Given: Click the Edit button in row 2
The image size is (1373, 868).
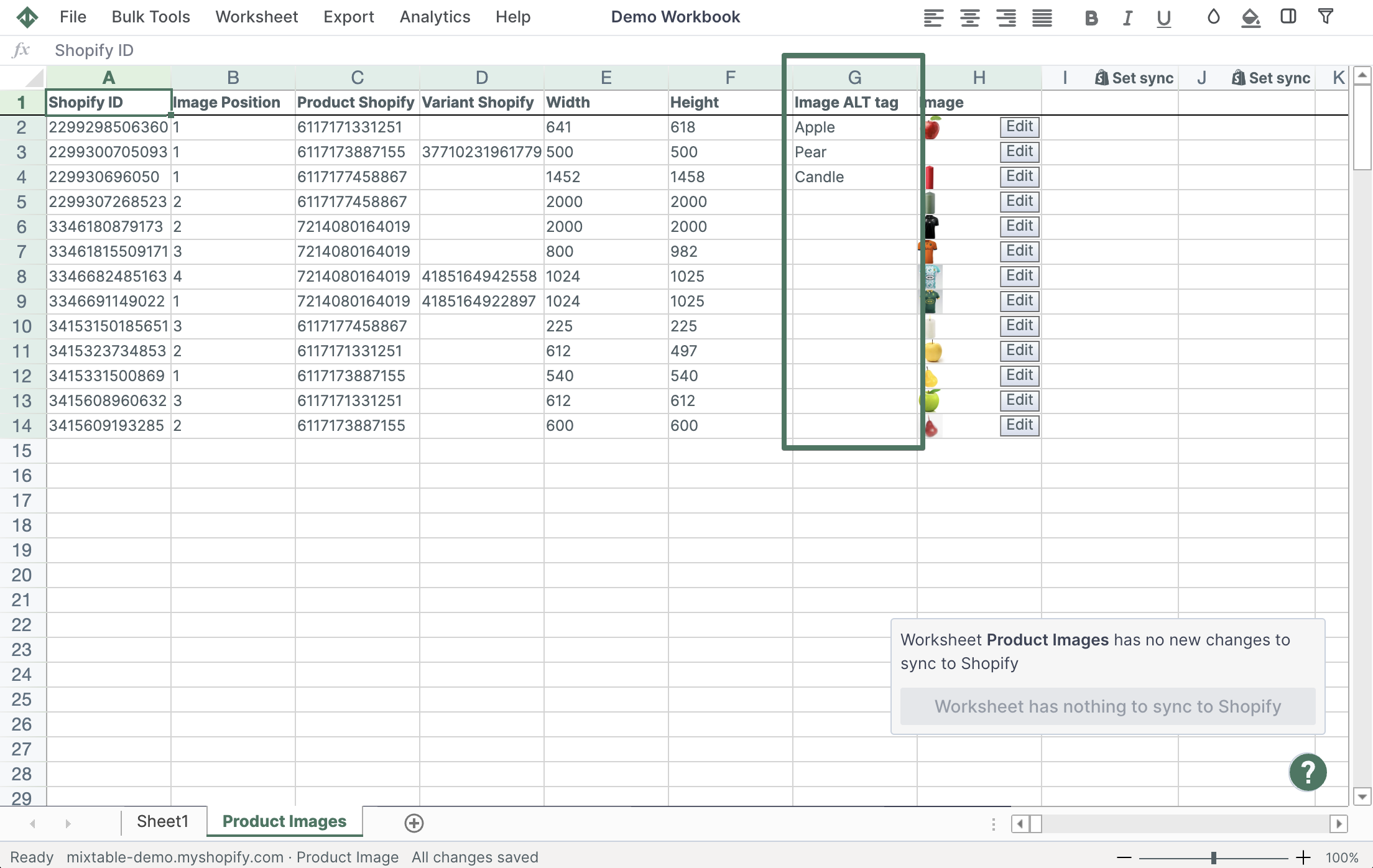Looking at the screenshot, I should [1019, 127].
